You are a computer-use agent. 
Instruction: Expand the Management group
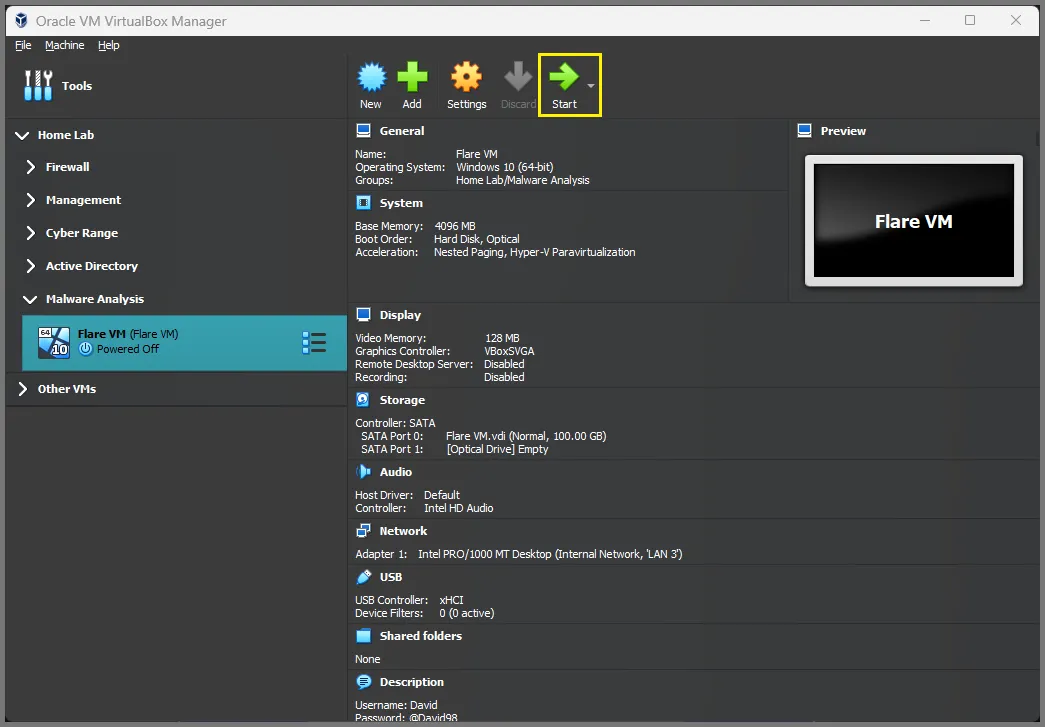pos(31,200)
